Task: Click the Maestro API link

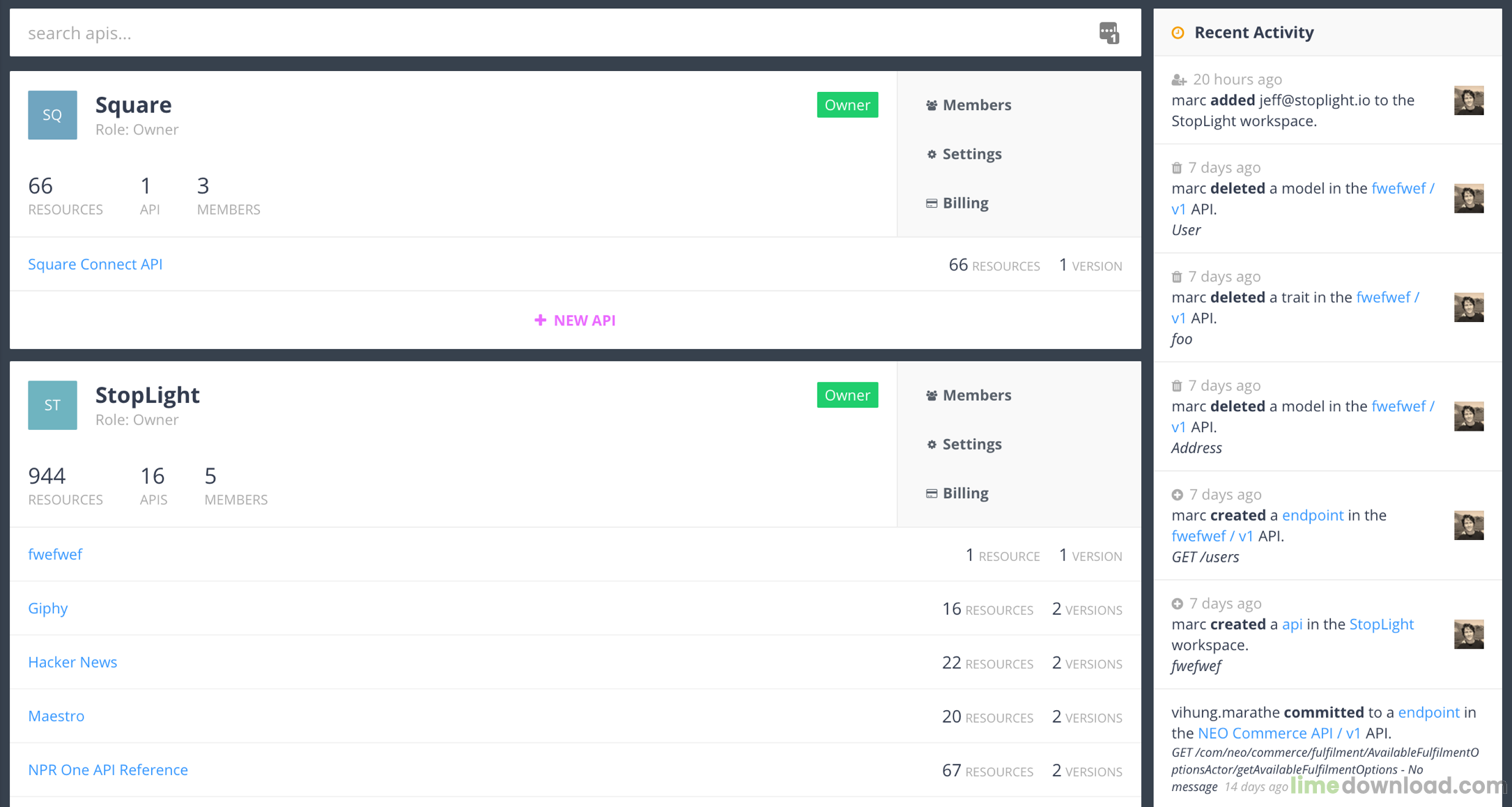Action: (x=56, y=716)
